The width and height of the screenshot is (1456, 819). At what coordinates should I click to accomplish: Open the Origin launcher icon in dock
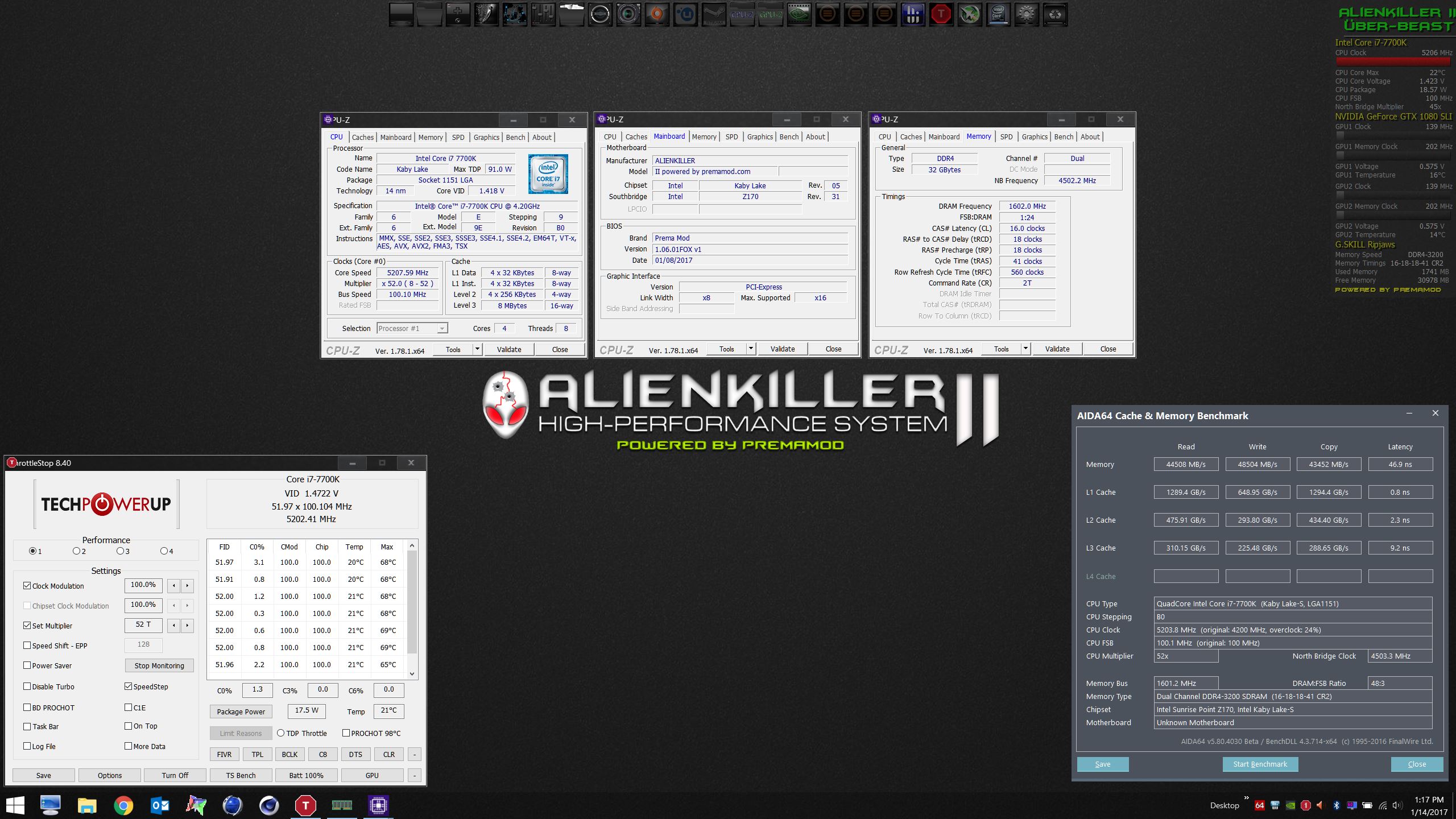tap(657, 14)
